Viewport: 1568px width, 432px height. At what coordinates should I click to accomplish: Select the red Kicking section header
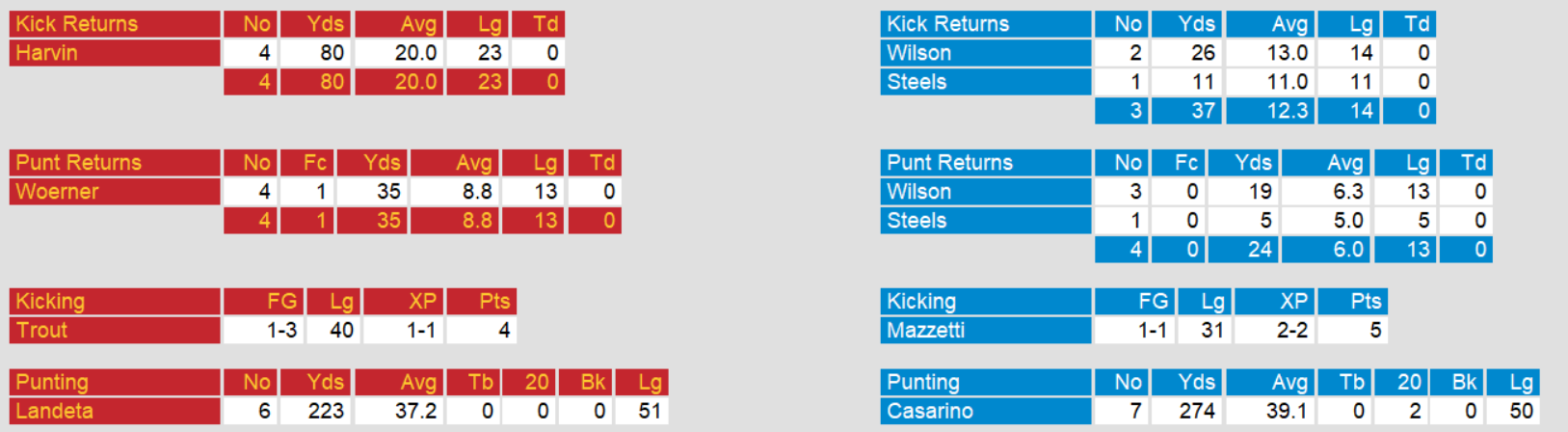pos(50,302)
